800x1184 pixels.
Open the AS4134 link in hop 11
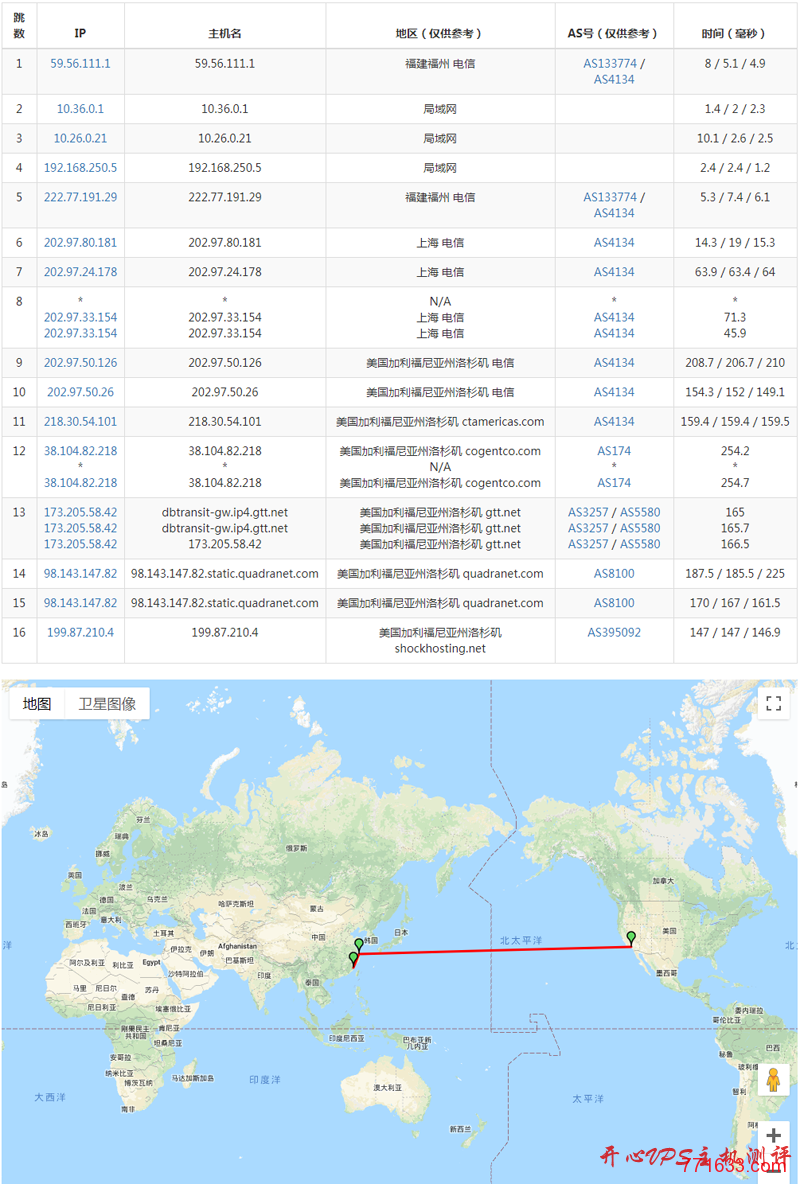point(614,421)
